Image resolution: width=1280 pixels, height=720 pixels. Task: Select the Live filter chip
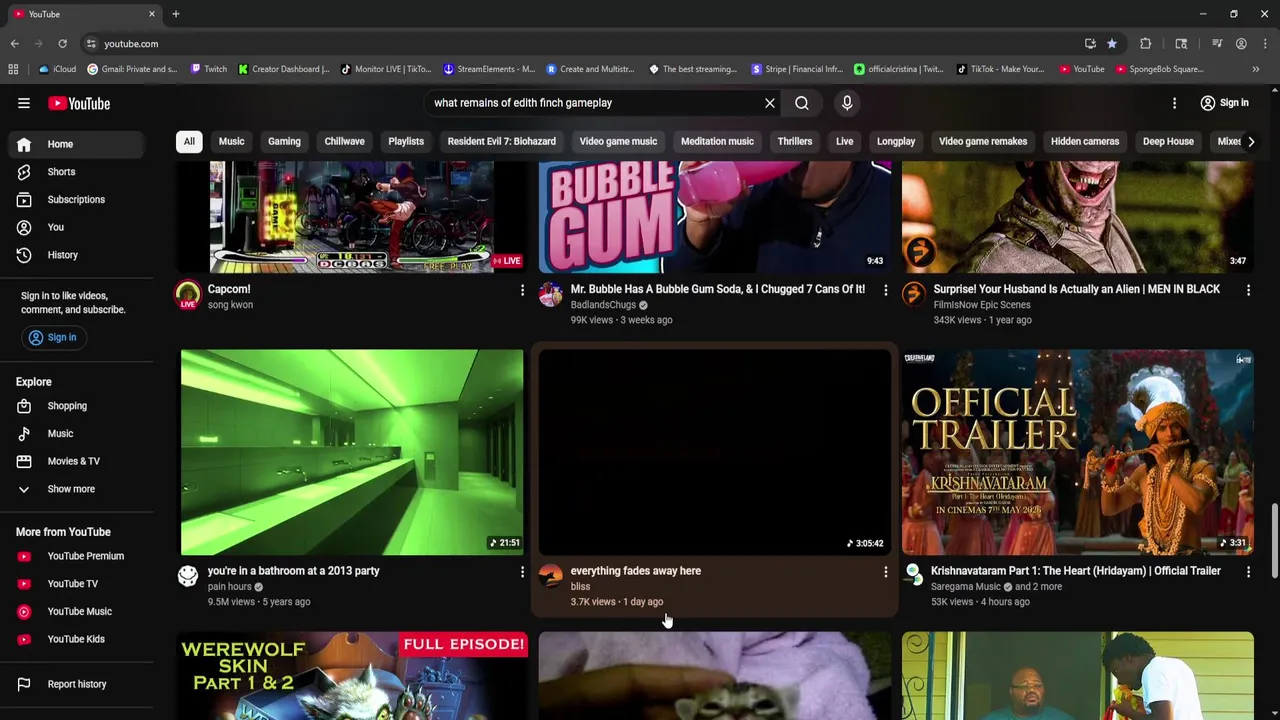tap(844, 141)
